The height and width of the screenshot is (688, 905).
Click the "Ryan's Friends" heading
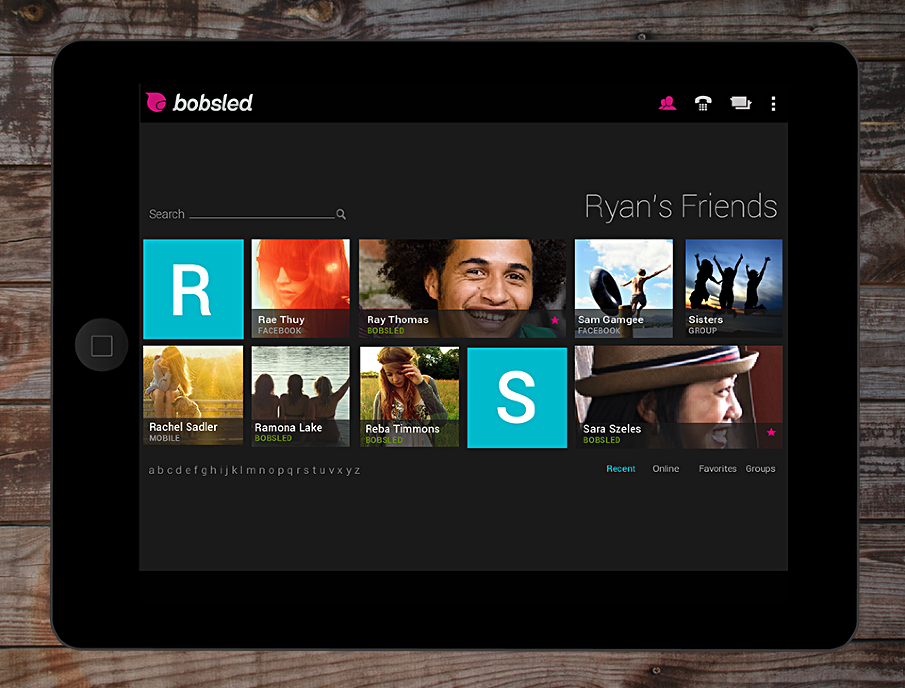[681, 206]
